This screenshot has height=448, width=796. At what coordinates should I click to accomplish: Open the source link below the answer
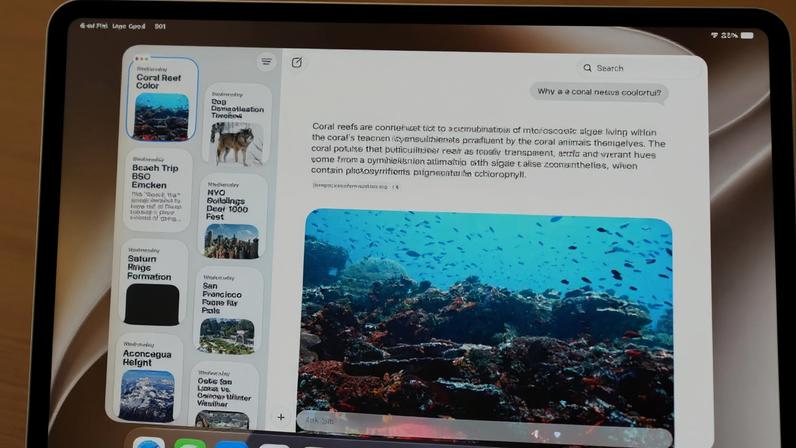pyautogui.click(x=355, y=186)
